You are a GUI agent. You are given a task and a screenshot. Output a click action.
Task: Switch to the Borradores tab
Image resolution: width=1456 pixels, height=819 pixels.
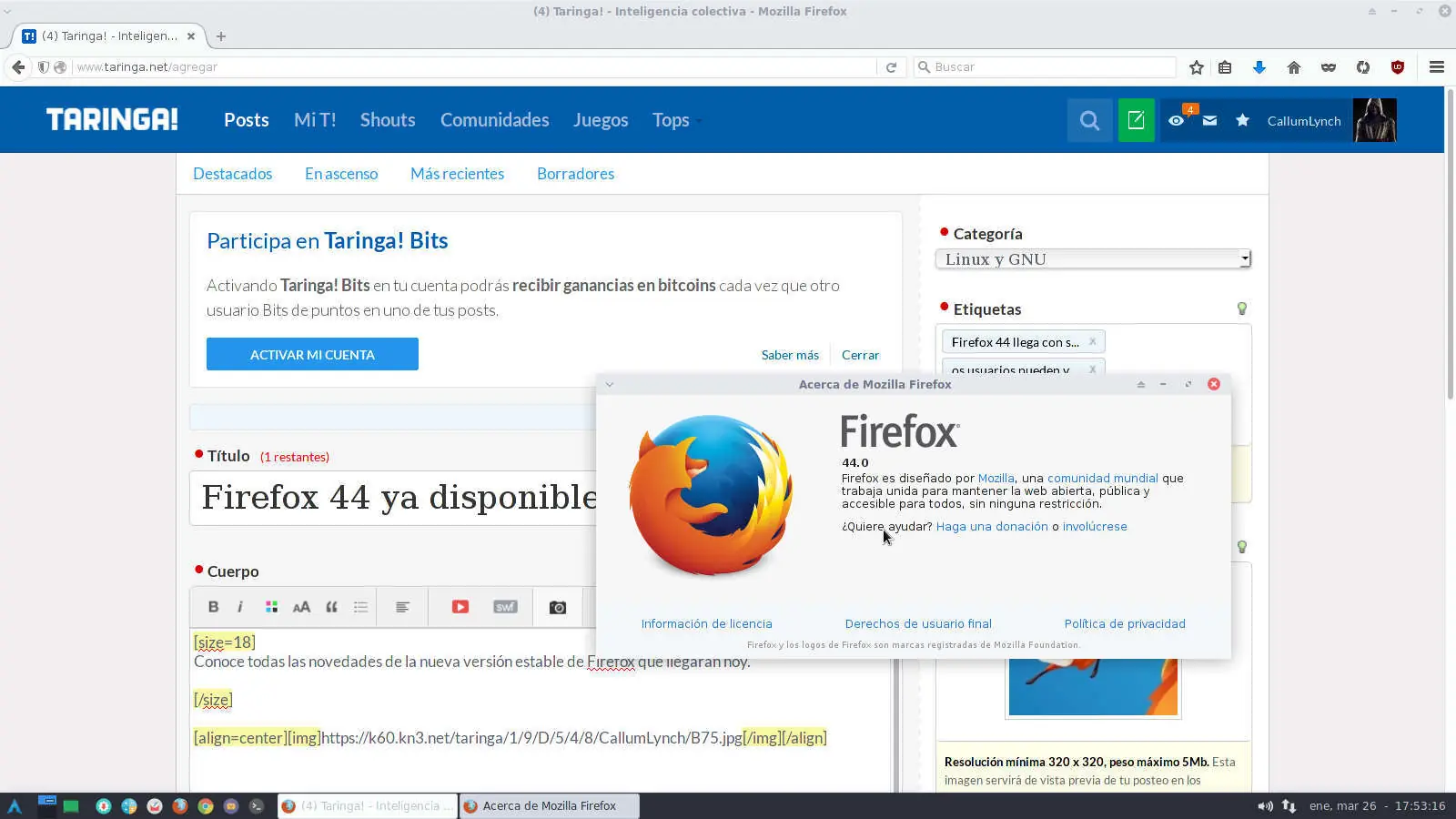[x=575, y=174]
